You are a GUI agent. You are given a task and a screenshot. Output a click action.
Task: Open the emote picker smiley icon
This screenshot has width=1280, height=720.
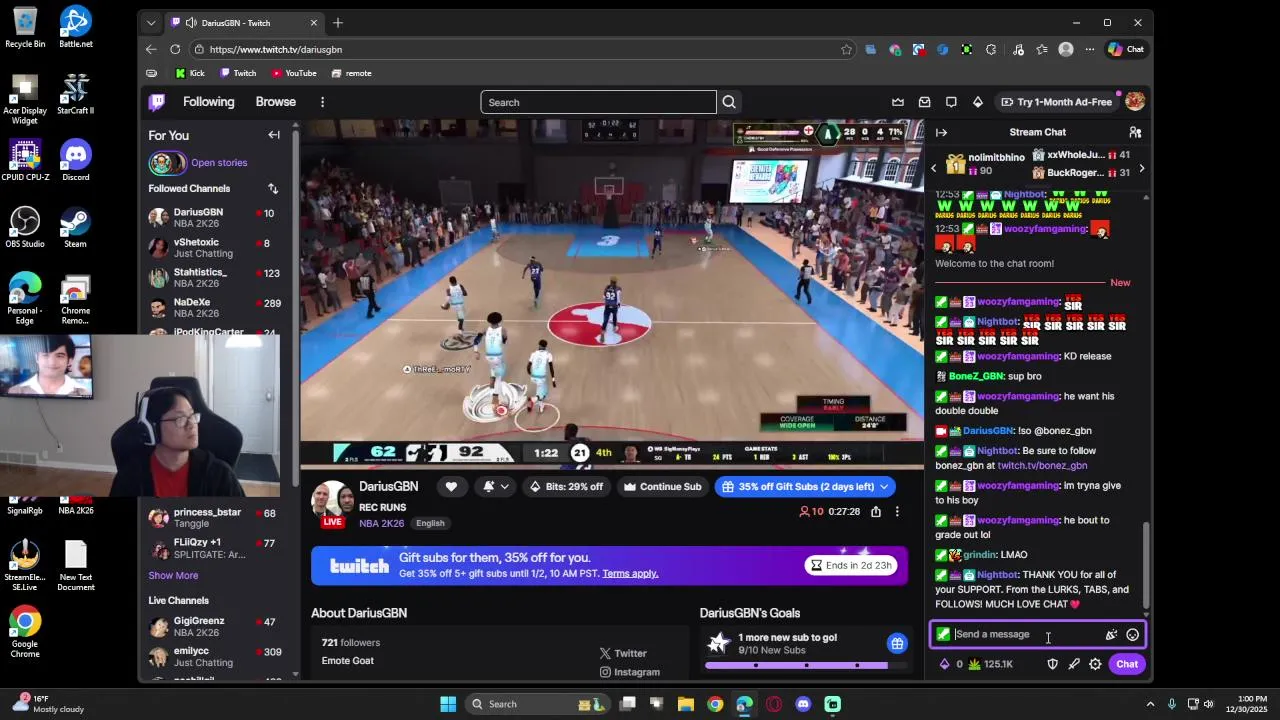1132,634
